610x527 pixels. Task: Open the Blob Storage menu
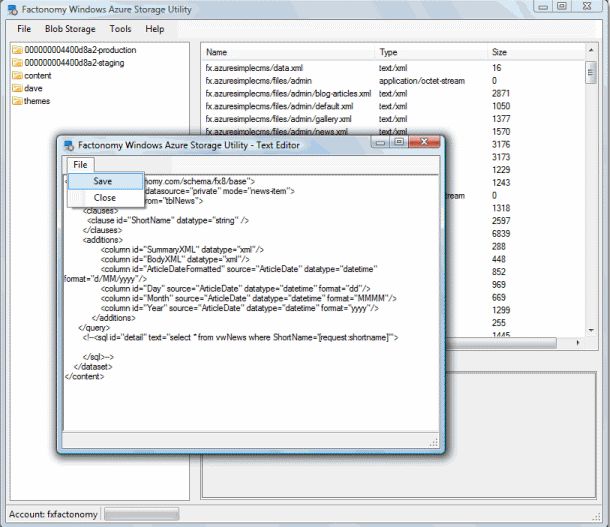(x=70, y=29)
